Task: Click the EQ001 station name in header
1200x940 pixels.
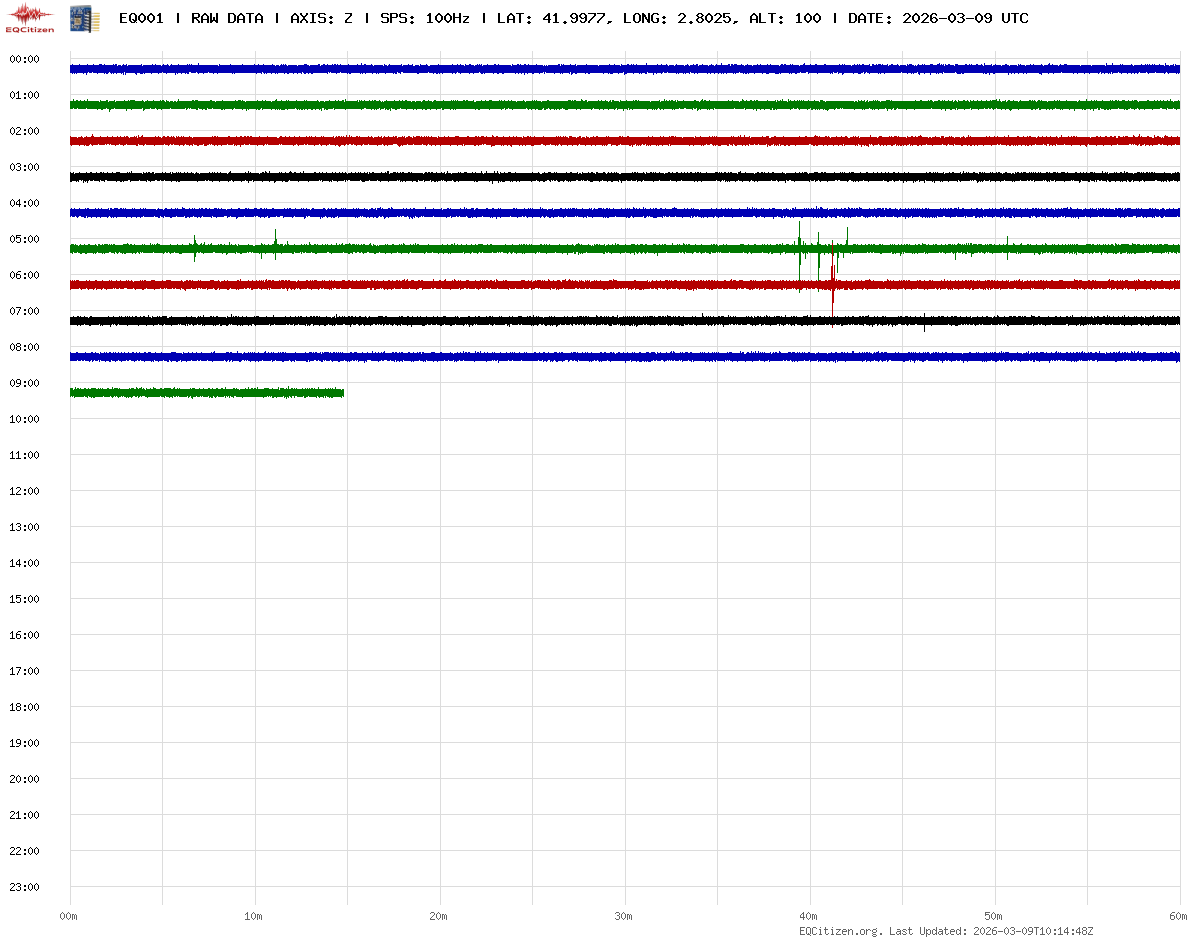Action: click(141, 18)
